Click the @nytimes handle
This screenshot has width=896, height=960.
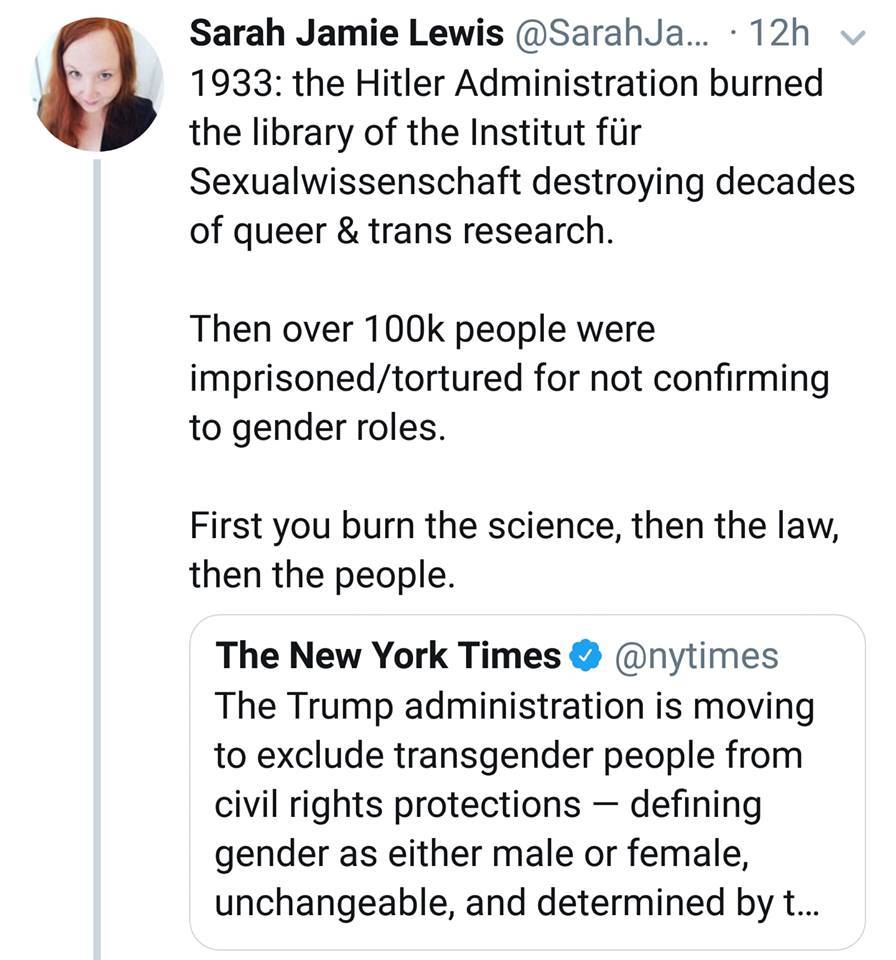[x=695, y=656]
